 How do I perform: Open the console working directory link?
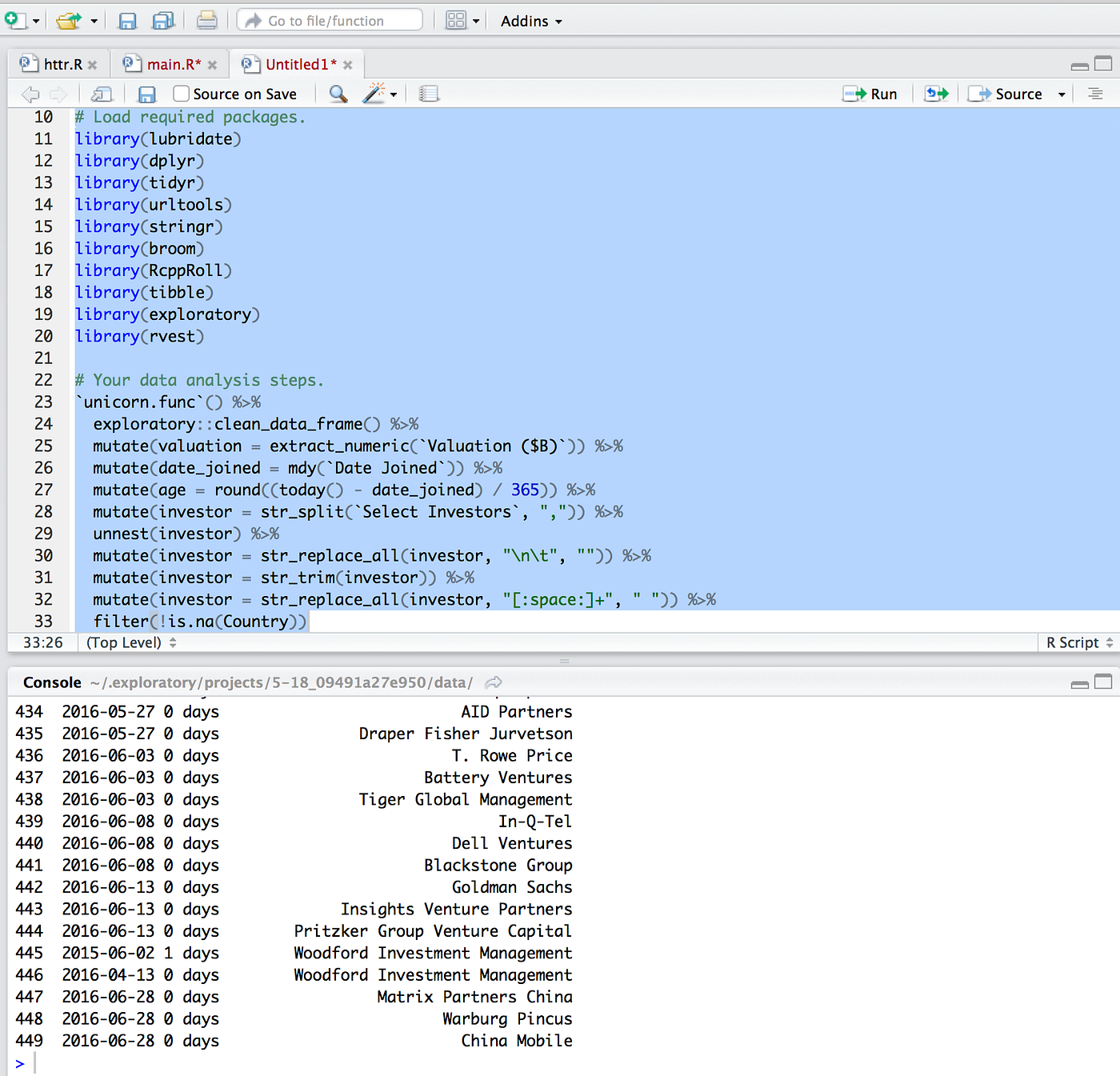[x=493, y=682]
